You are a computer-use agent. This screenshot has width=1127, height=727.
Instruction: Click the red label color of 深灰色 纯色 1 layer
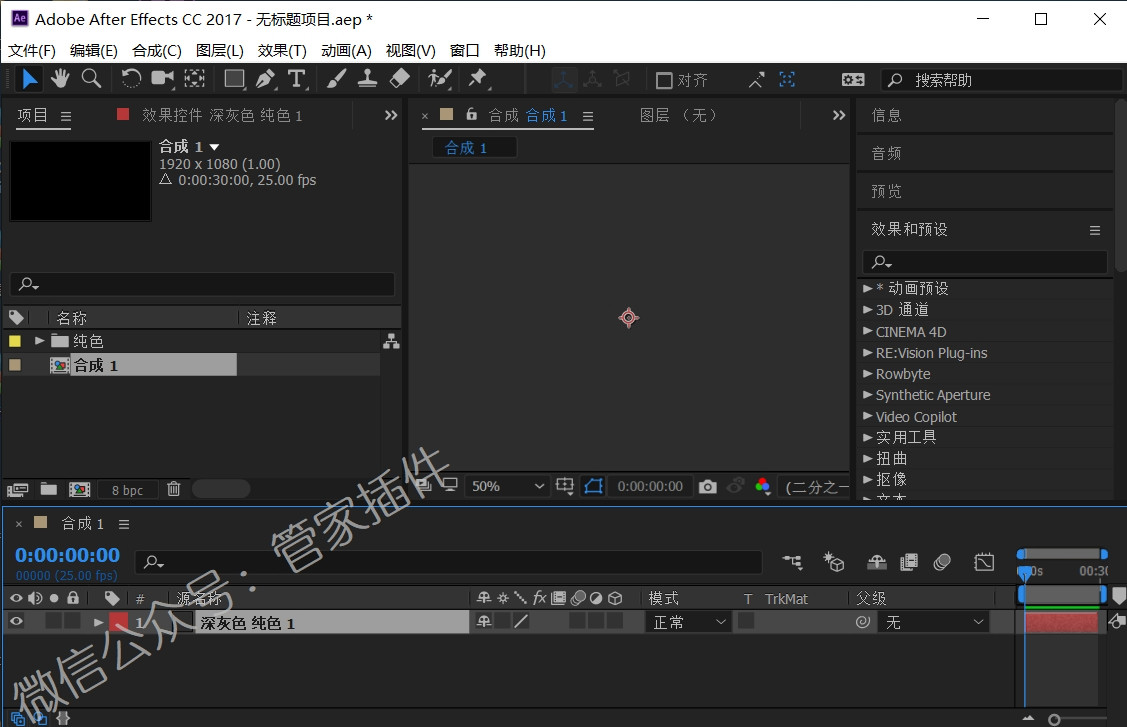[x=118, y=622]
